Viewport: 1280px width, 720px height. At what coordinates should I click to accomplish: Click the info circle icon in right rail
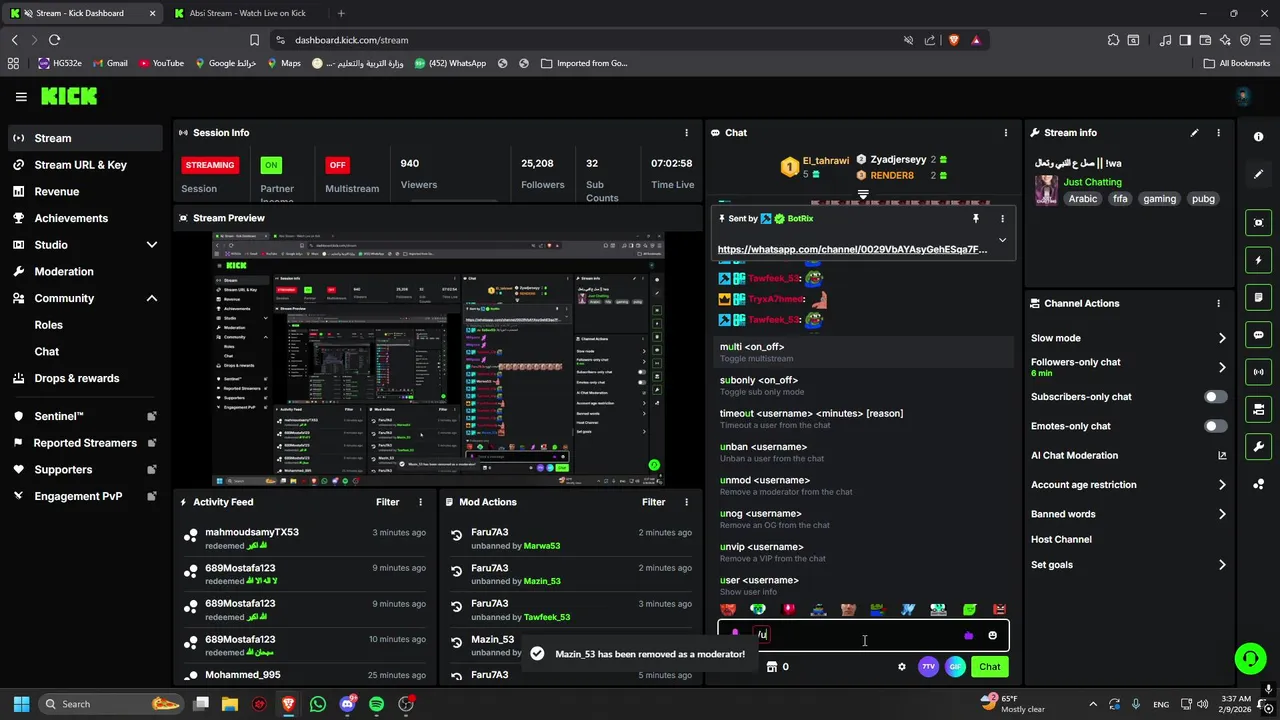pyautogui.click(x=1259, y=136)
